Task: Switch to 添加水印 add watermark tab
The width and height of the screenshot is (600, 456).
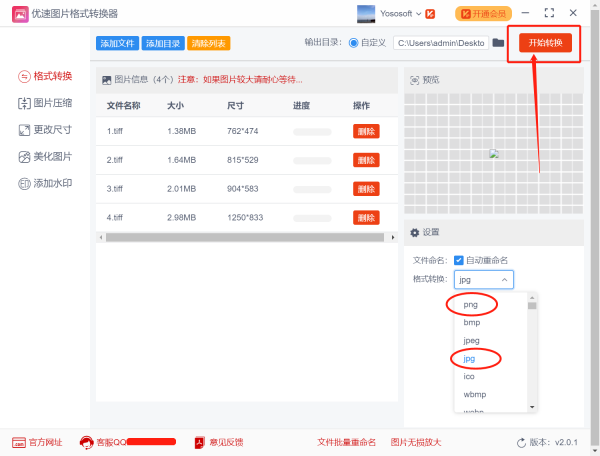Action: (x=45, y=183)
